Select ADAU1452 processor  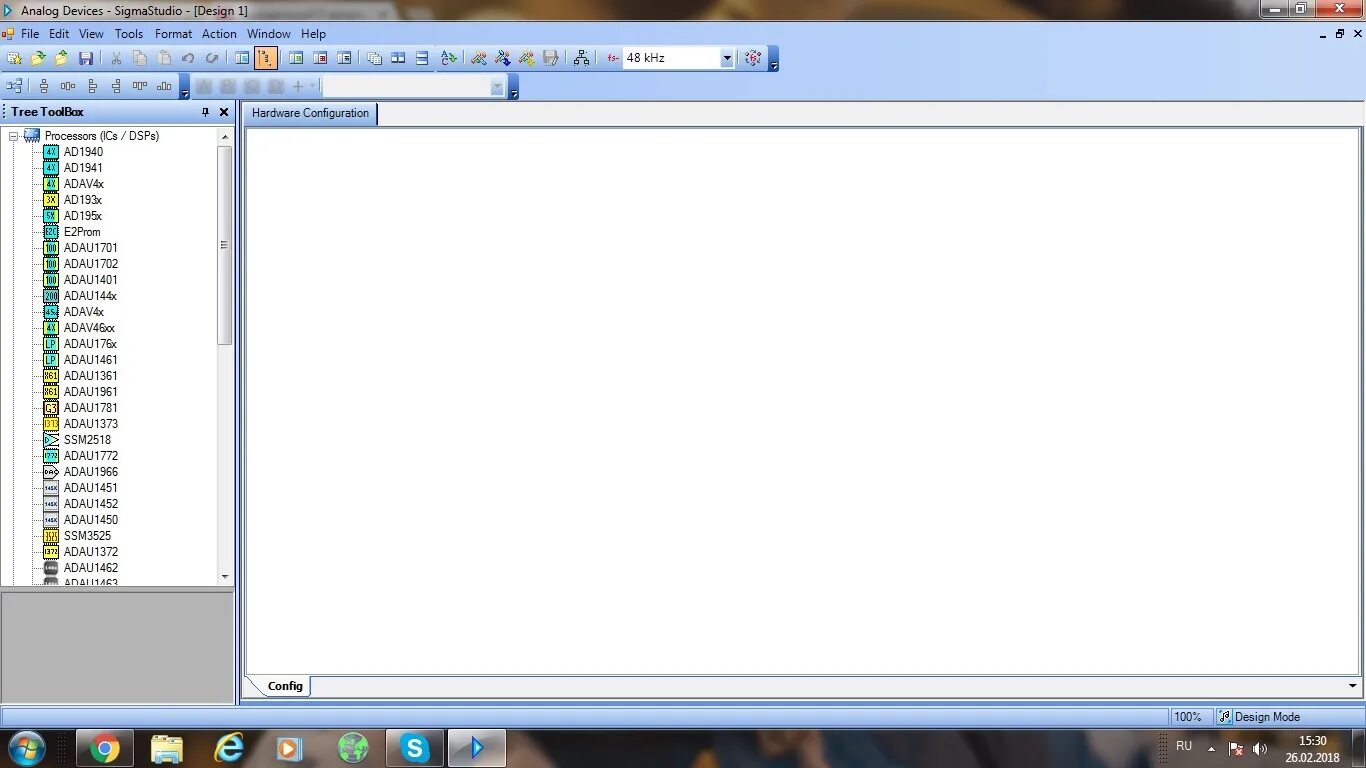(x=91, y=504)
